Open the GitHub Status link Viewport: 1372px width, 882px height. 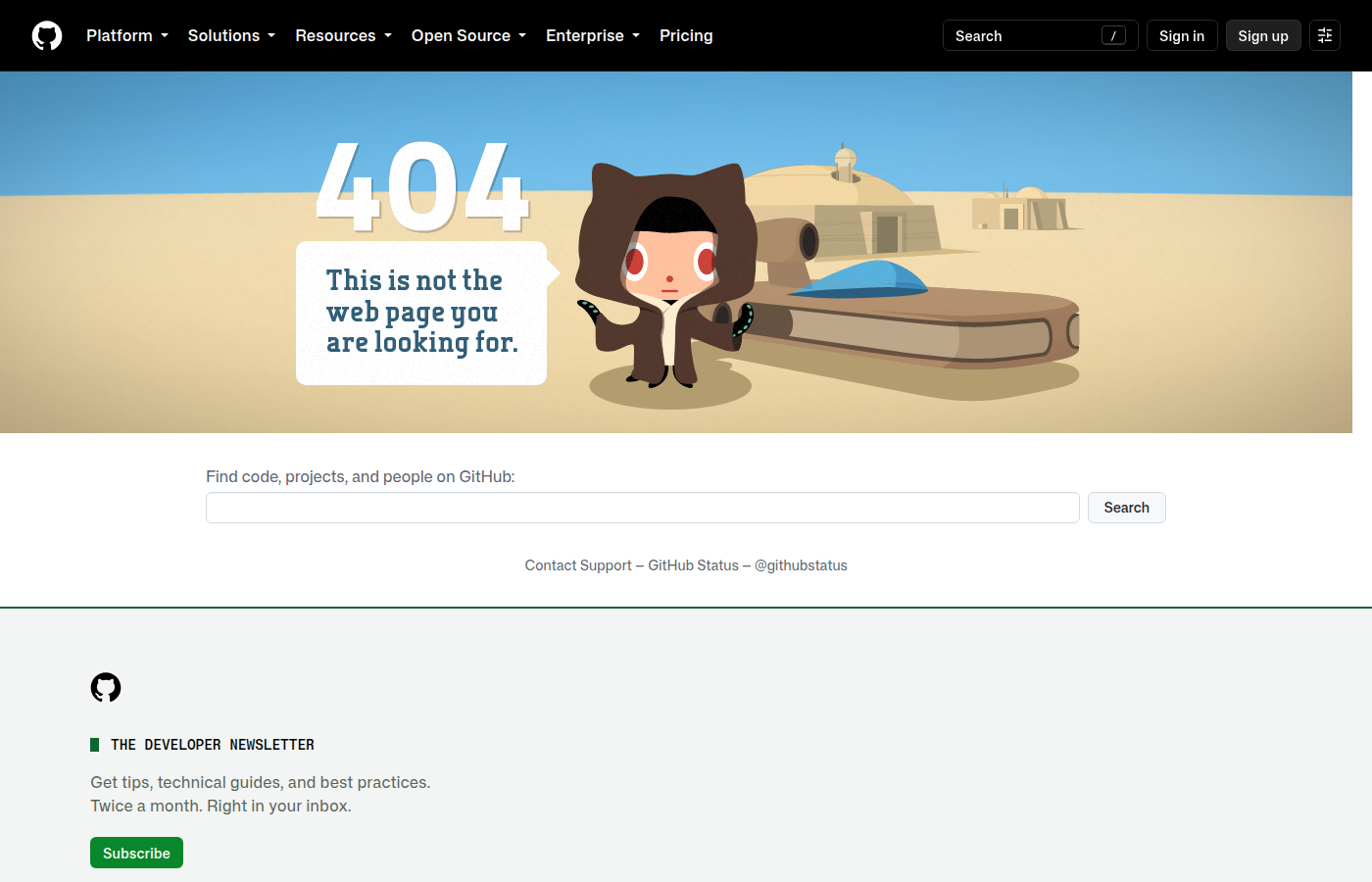pyautogui.click(x=693, y=565)
